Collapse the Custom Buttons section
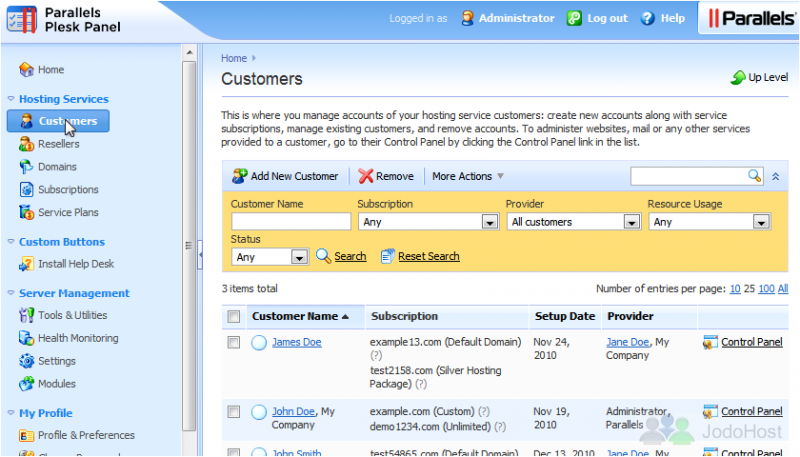This screenshot has width=800, height=457. 11,241
